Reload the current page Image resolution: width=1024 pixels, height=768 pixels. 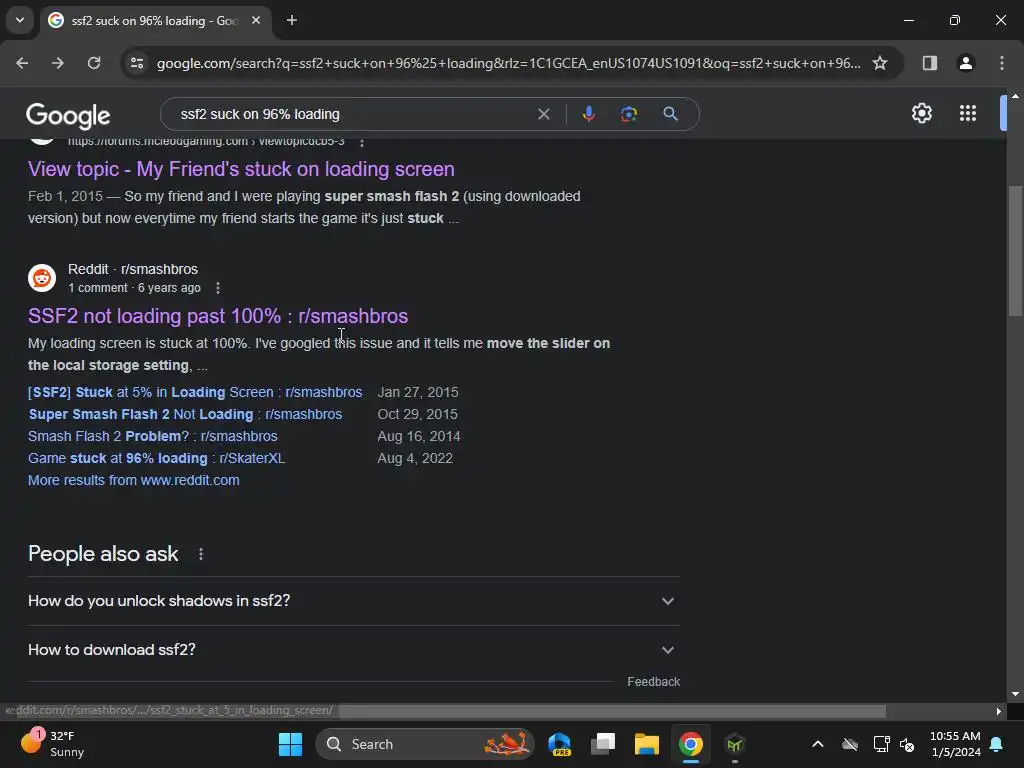pyautogui.click(x=94, y=63)
